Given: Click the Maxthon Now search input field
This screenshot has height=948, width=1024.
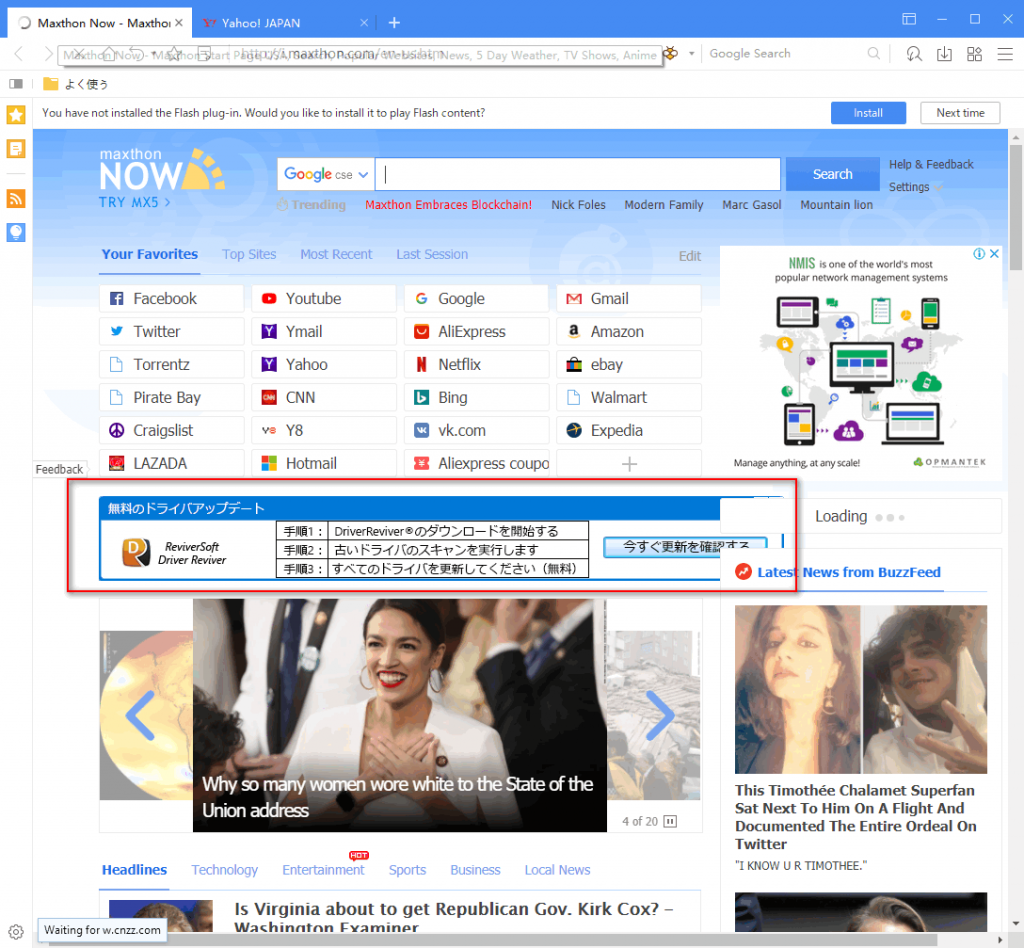Looking at the screenshot, I should click(580, 174).
